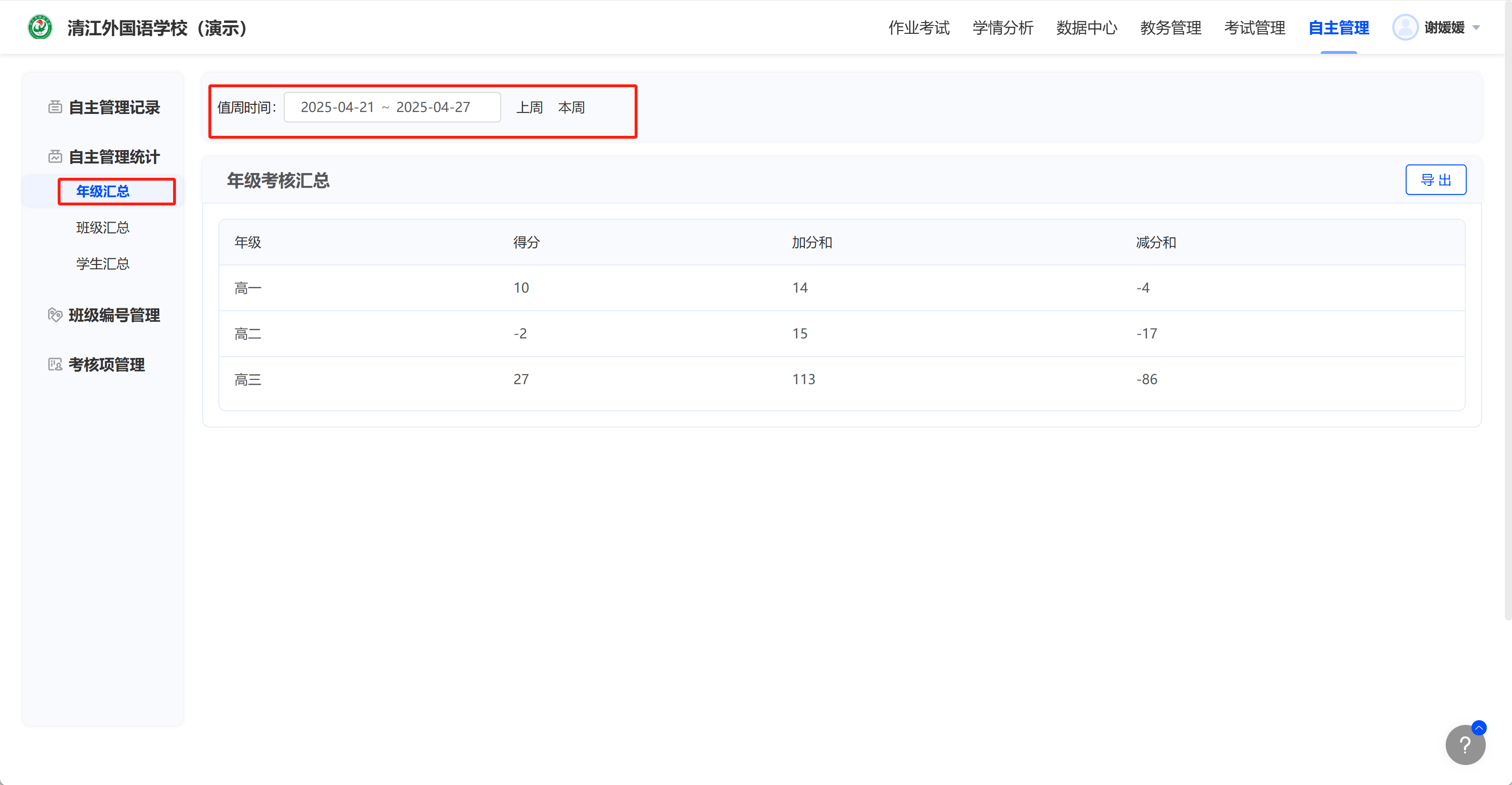1512x785 pixels.
Task: Click 高三 加分和 value 113
Action: point(803,379)
